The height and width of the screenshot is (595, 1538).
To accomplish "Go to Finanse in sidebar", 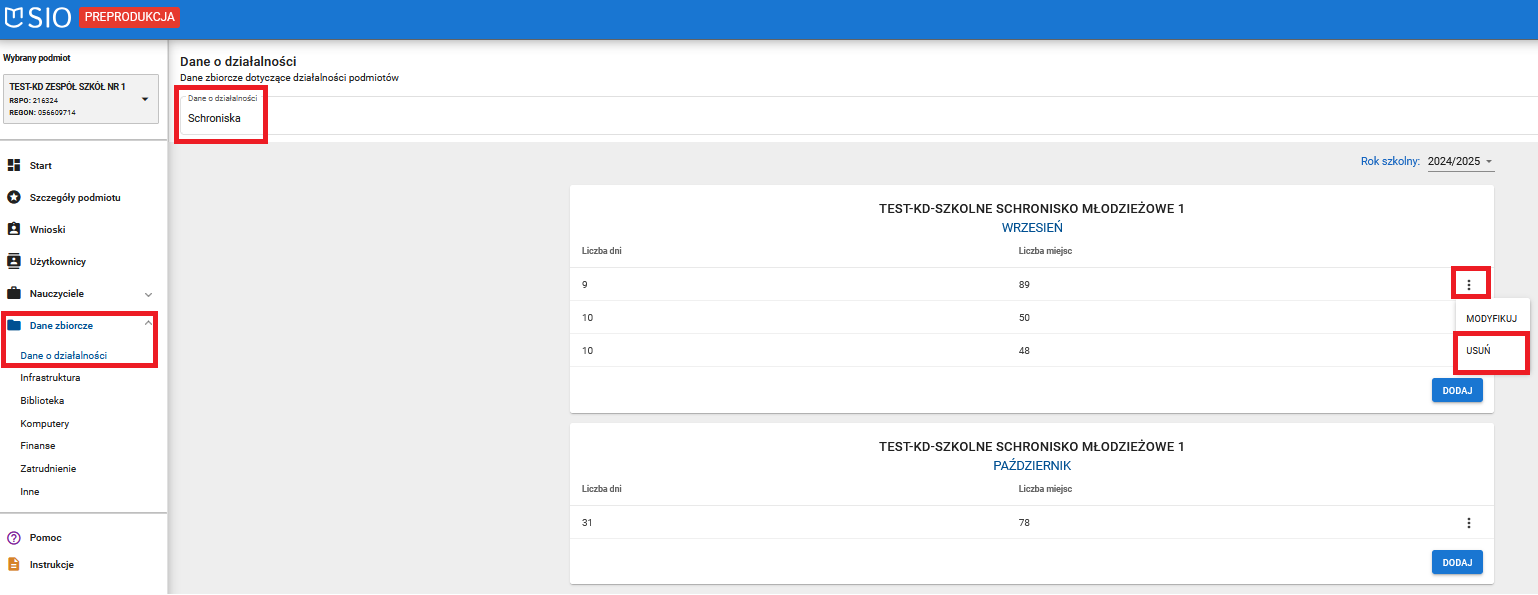I will click(38, 446).
